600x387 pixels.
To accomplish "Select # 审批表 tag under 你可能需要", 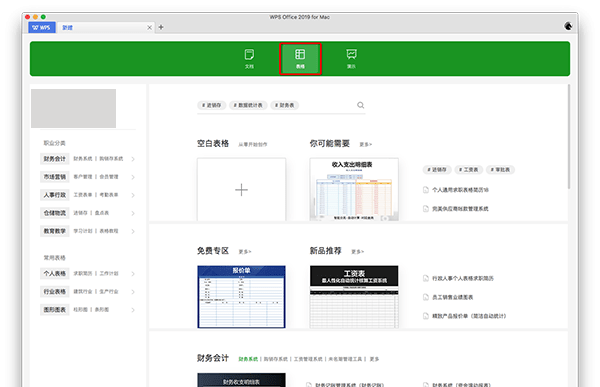I will tap(500, 170).
